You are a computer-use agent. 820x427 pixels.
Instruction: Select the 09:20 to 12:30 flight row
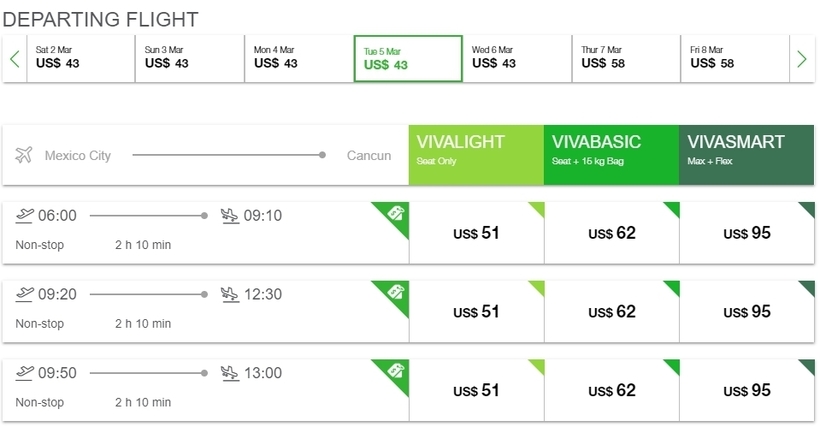pyautogui.click(x=206, y=311)
